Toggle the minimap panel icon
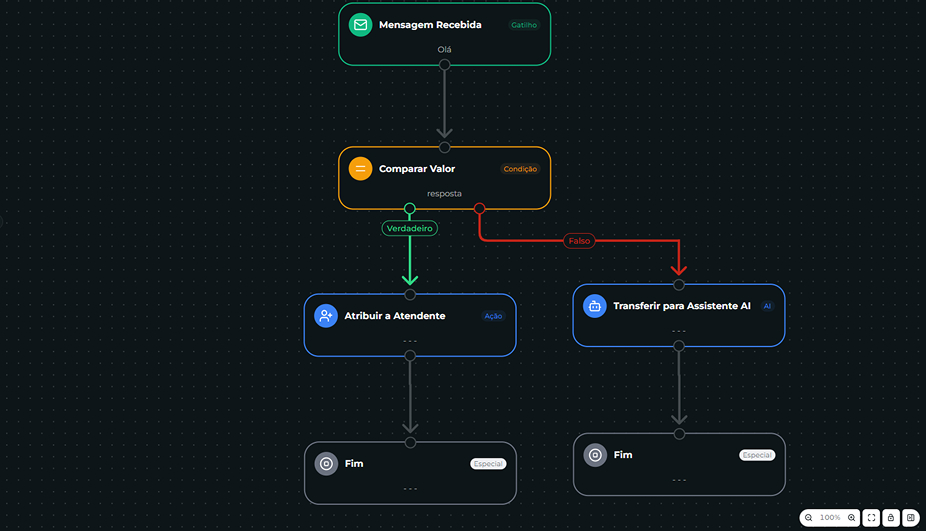 click(x=911, y=517)
